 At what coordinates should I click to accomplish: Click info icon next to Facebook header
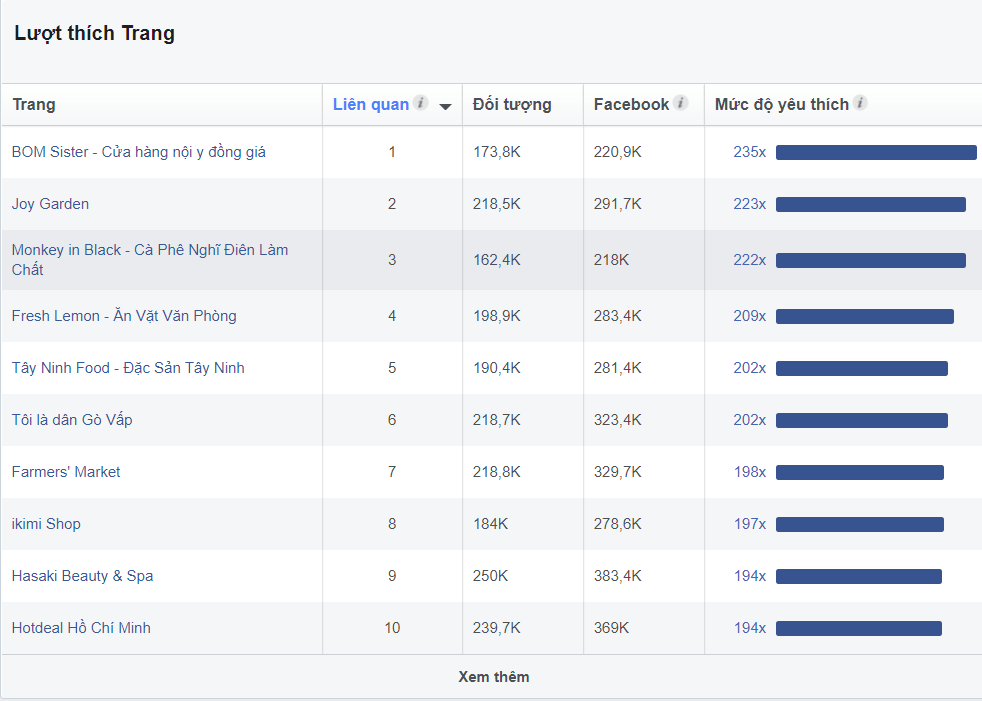[681, 103]
